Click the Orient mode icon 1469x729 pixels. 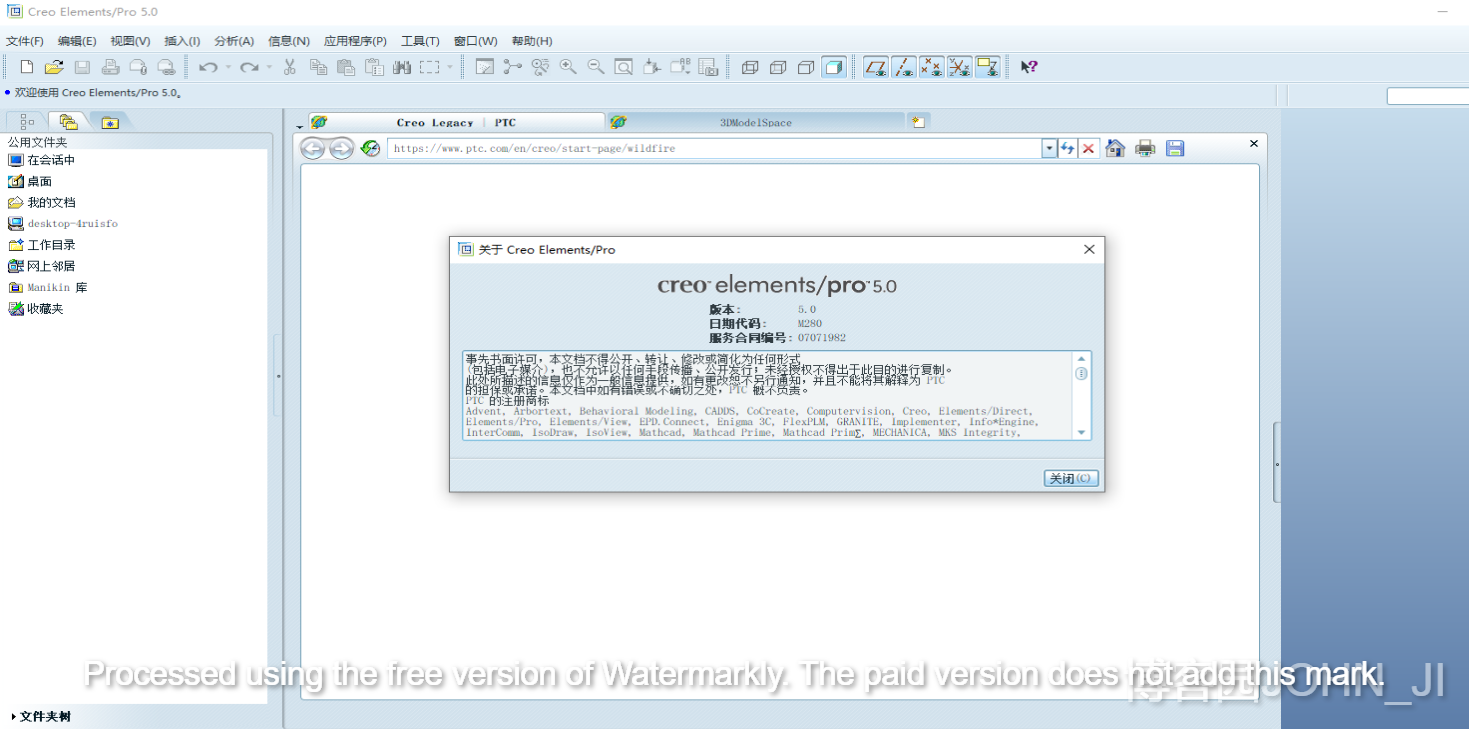point(541,67)
